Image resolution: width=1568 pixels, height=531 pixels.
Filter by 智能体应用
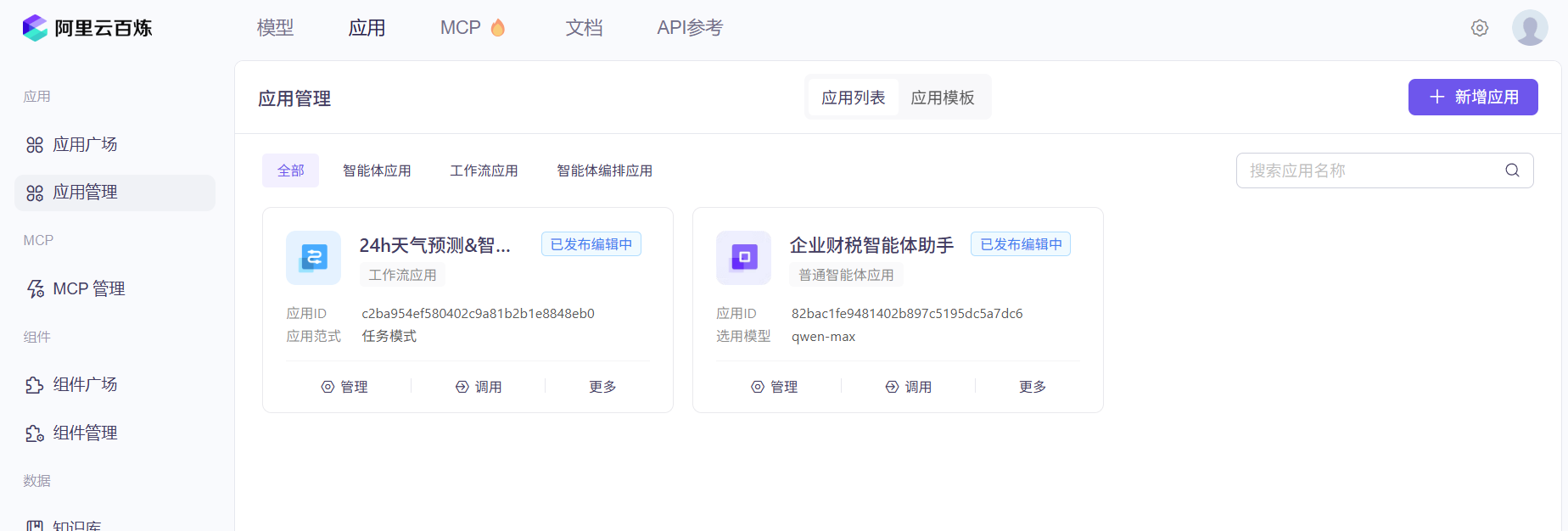[x=377, y=170]
